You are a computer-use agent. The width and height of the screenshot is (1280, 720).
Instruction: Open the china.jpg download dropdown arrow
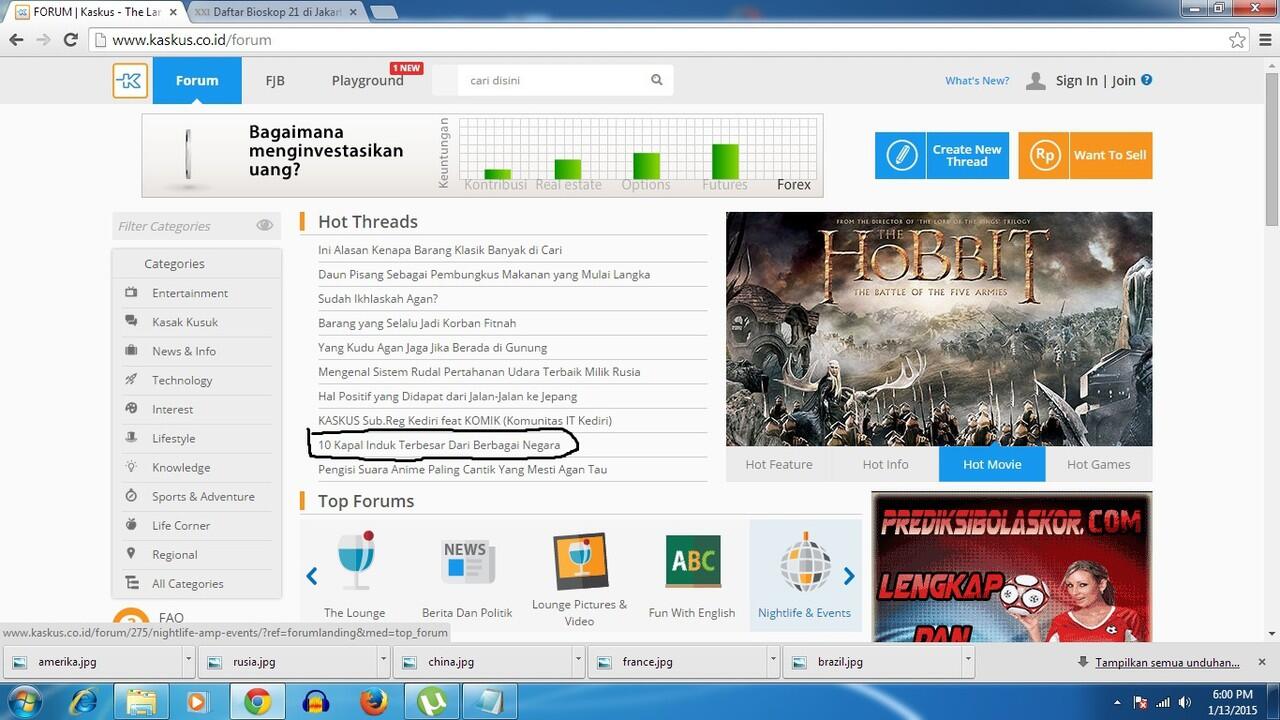(578, 662)
